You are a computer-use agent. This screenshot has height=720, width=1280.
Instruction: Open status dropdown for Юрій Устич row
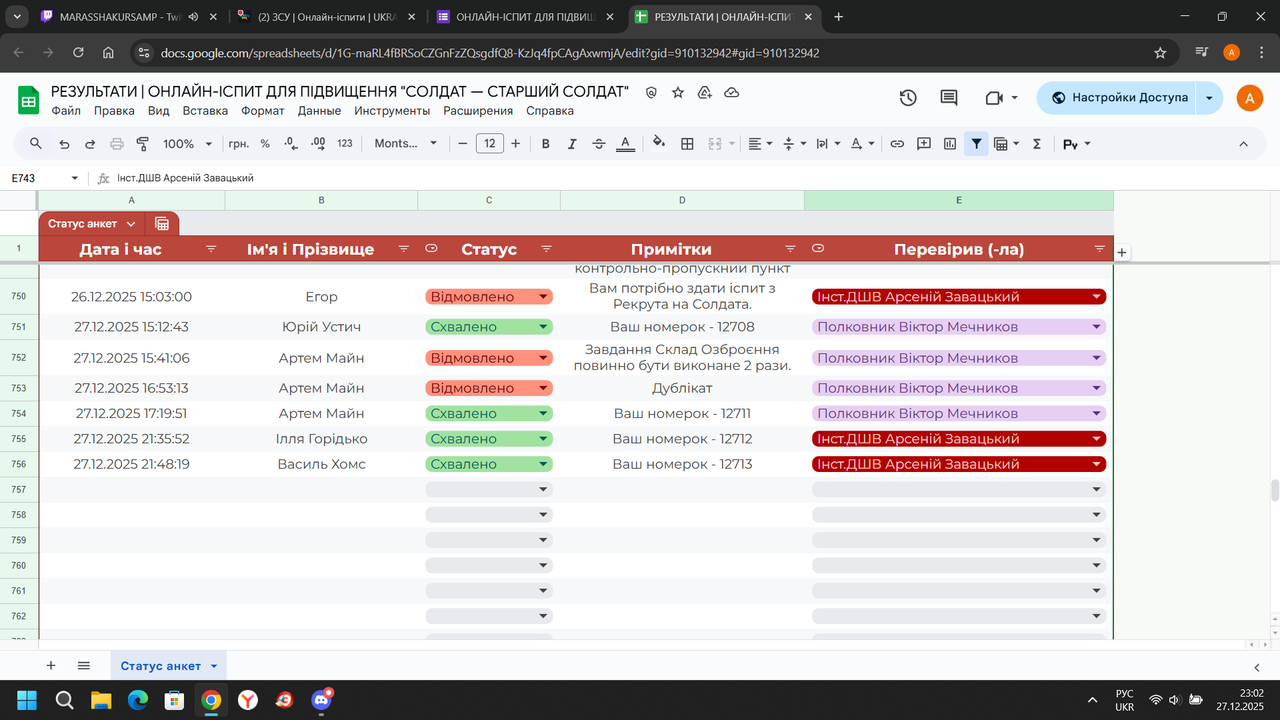pyautogui.click(x=544, y=327)
